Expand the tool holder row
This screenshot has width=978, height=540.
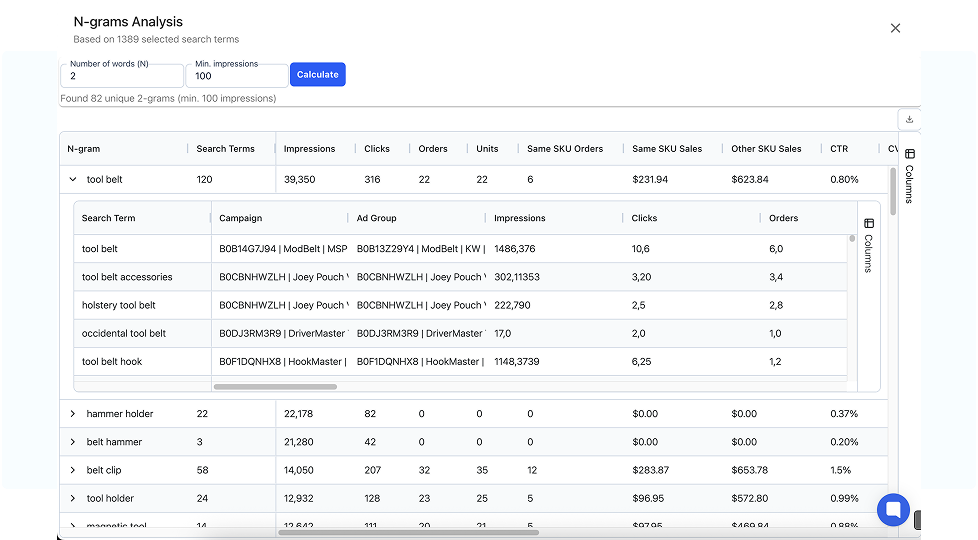tap(73, 498)
